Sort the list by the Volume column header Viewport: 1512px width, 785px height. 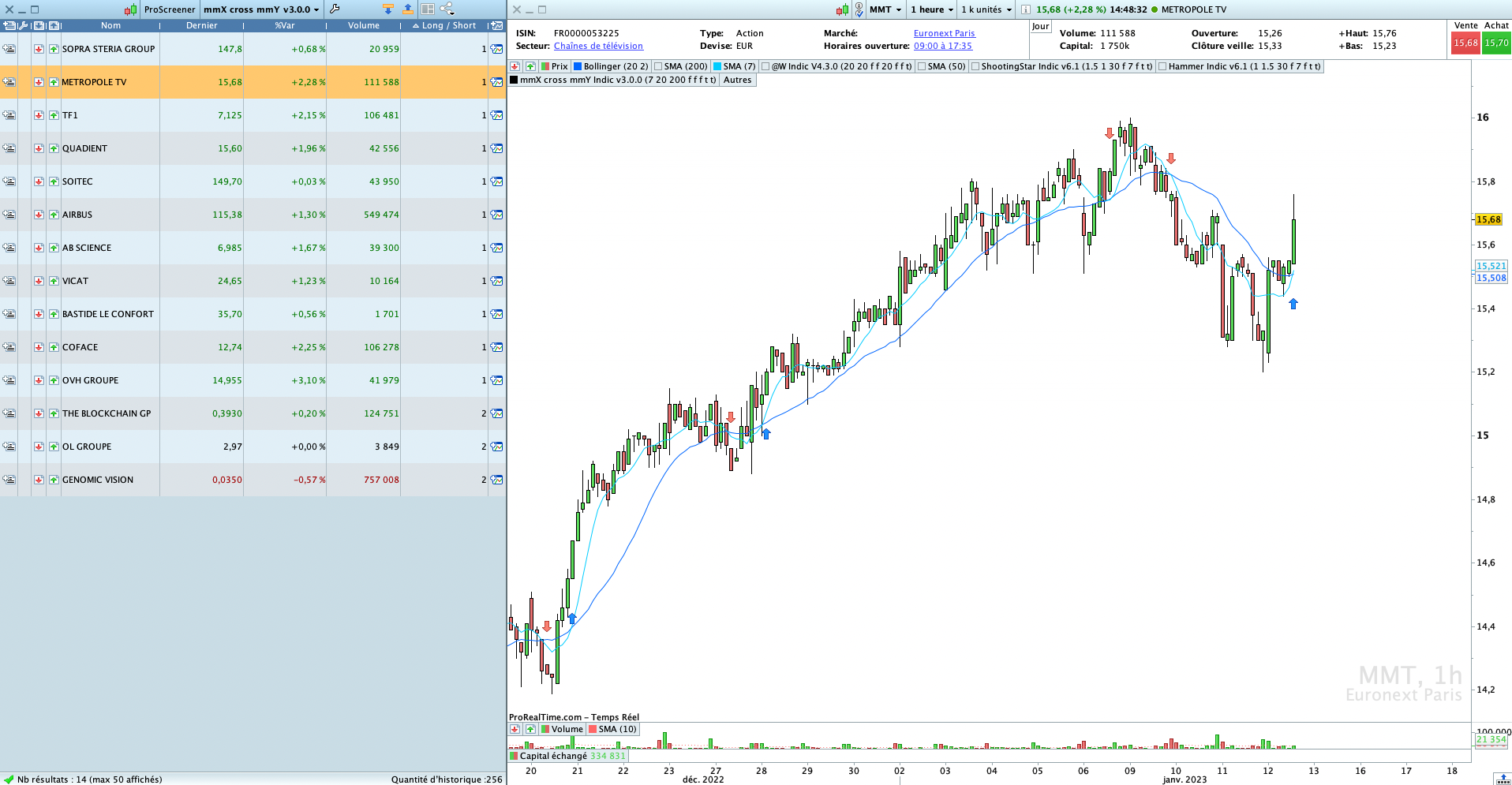(364, 25)
